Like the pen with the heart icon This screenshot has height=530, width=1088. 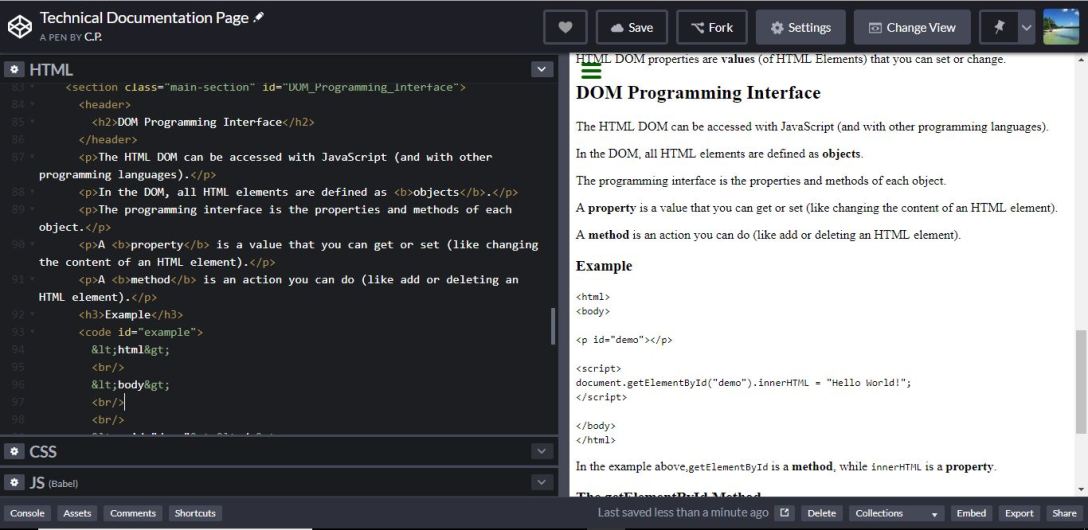(565, 28)
